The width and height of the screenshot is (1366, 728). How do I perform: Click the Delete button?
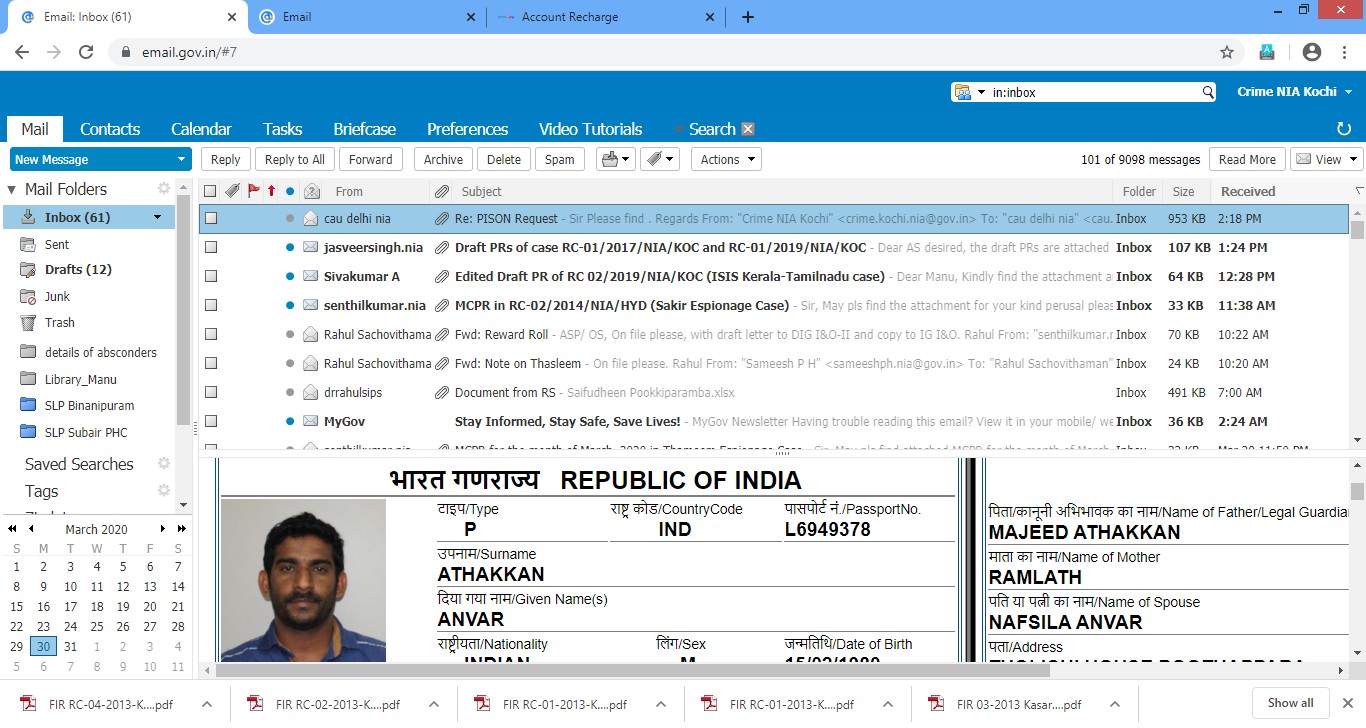[x=504, y=159]
